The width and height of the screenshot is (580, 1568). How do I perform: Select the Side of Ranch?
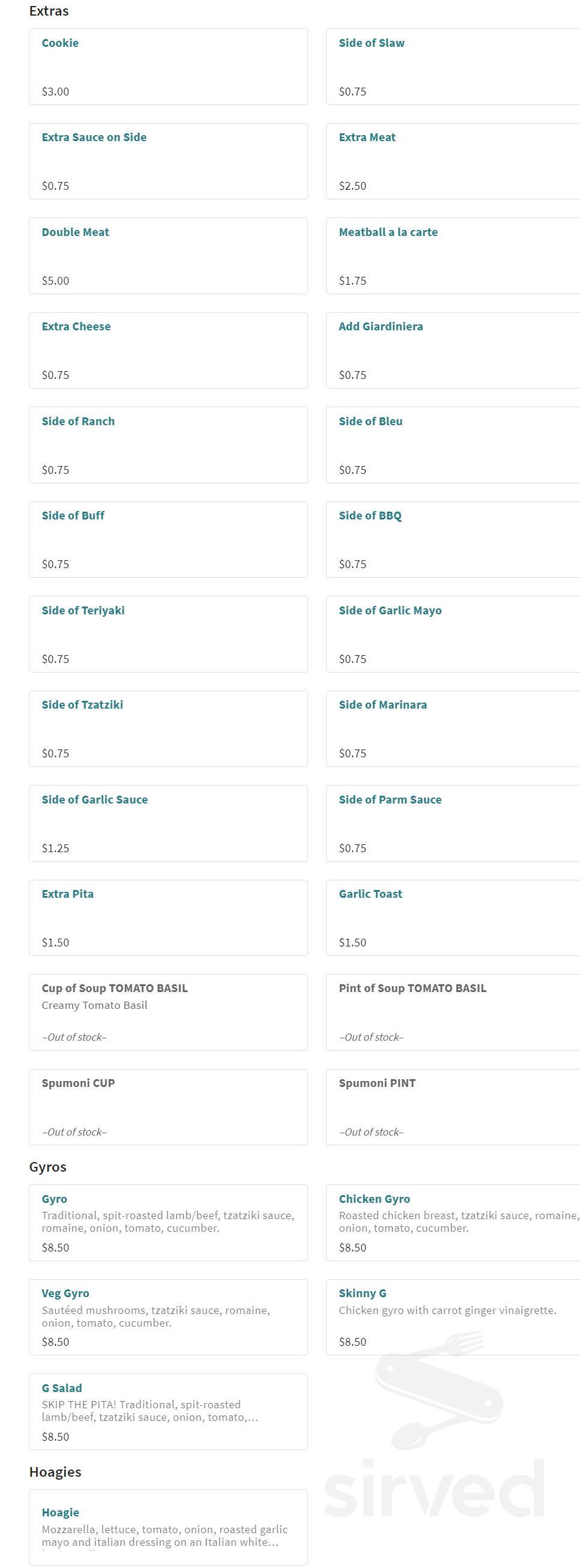[168, 445]
